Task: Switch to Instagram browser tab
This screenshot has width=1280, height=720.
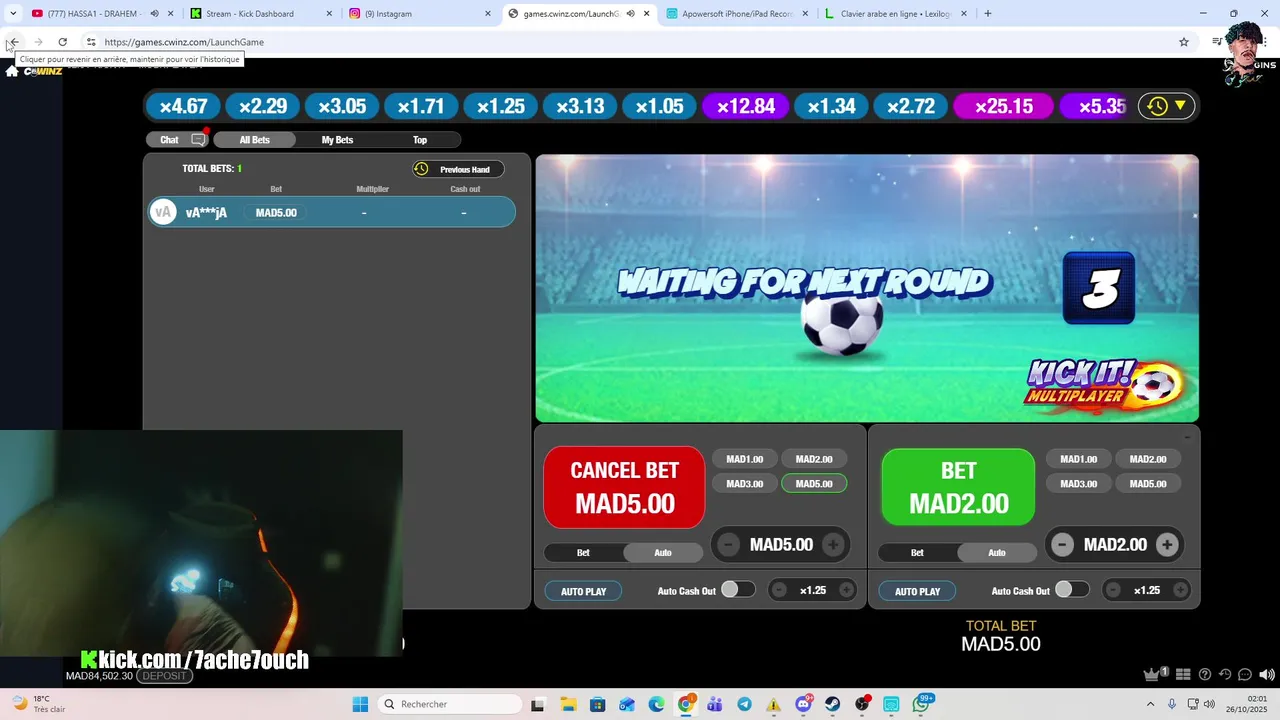Action: [x=420, y=14]
